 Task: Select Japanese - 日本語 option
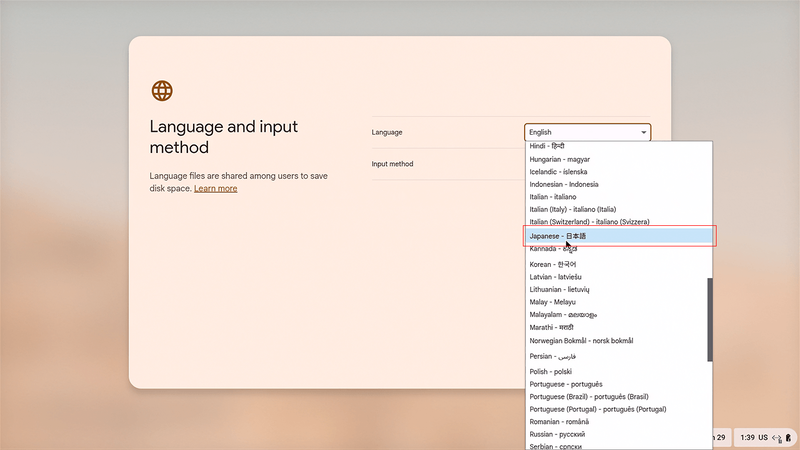click(618, 236)
